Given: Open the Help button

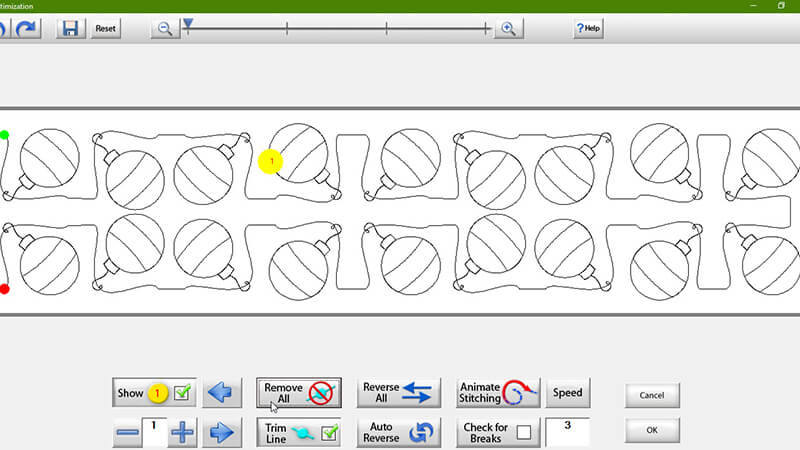Looking at the screenshot, I should pyautogui.click(x=587, y=28).
